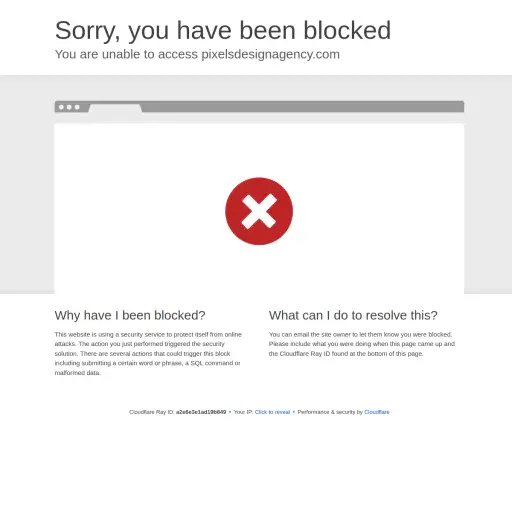Click the third dot in browser illustration
Screen dimensions: 512x512
tap(77, 107)
